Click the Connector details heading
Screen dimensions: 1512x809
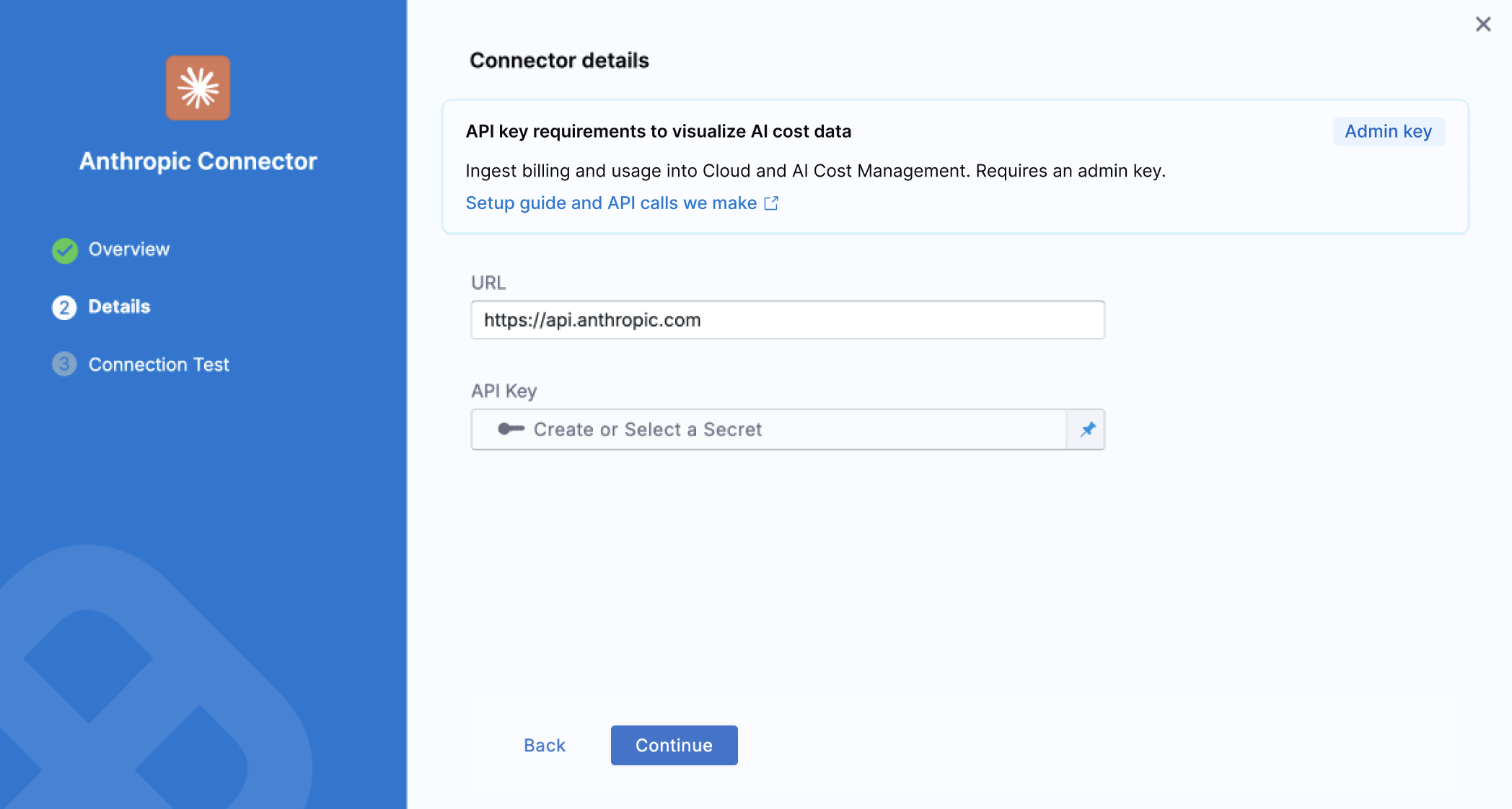tap(559, 61)
